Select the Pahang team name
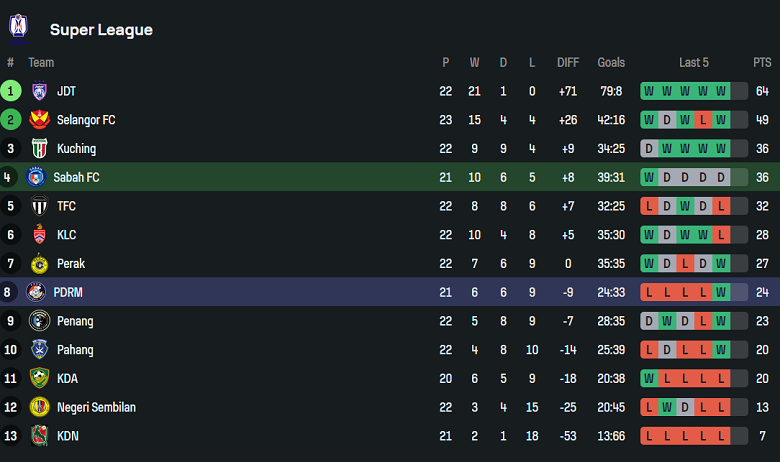780x462 pixels. pos(75,350)
